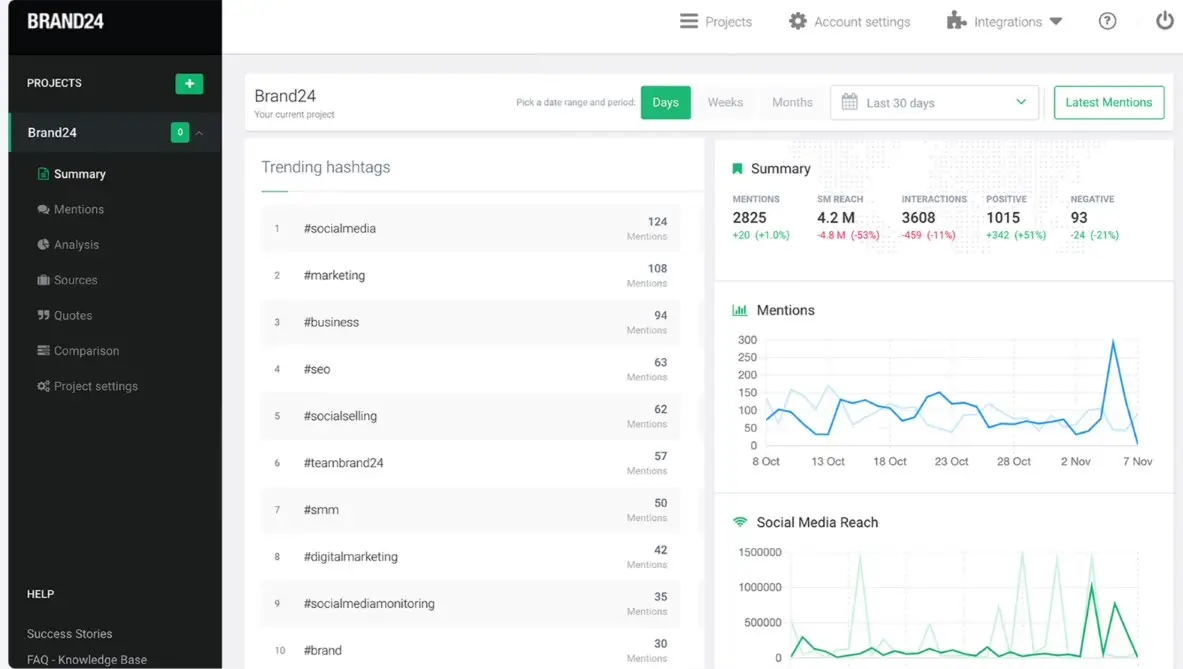Click the calendar icon in date picker

click(x=849, y=102)
